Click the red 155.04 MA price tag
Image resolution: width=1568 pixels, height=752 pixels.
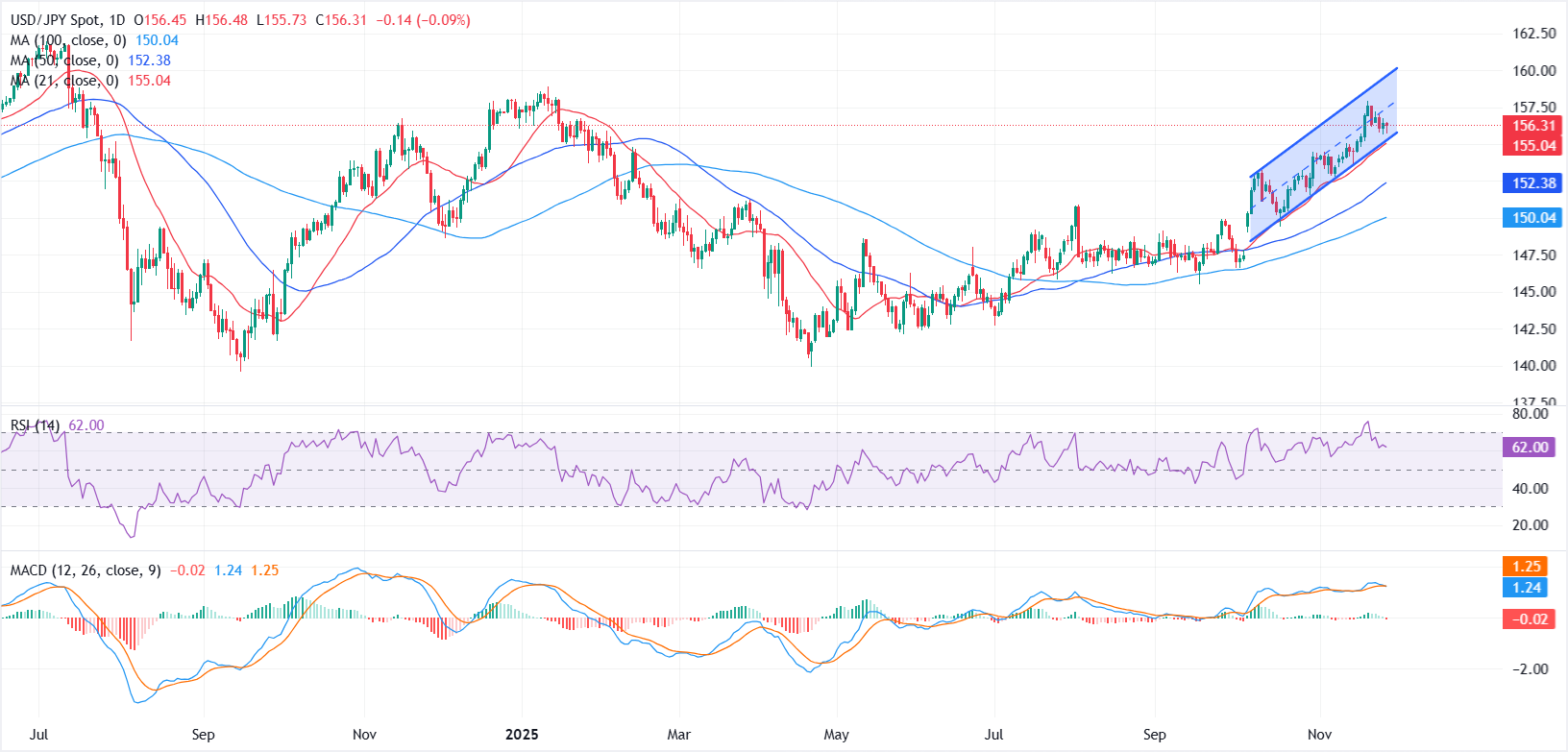click(1533, 146)
